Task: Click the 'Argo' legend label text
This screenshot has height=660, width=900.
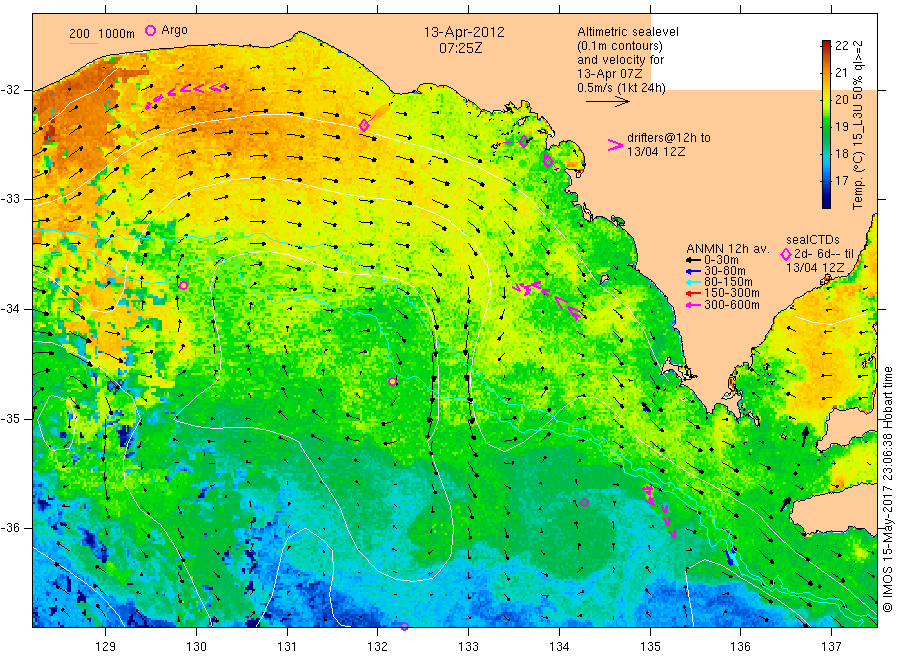Action: [174, 30]
